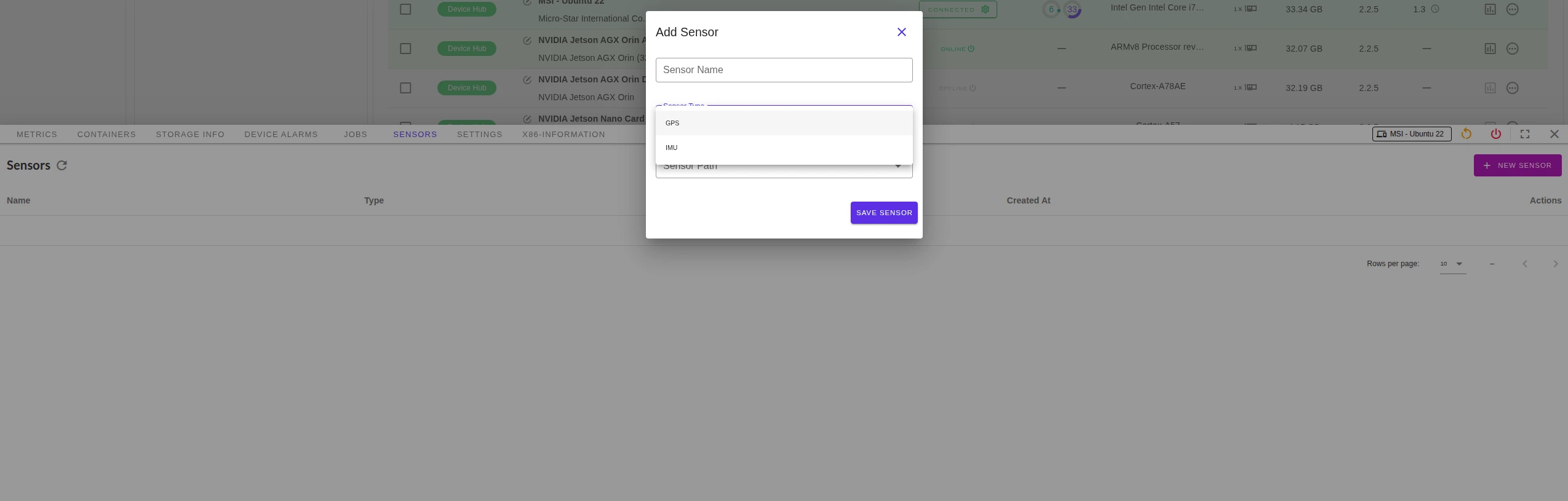Open metrics chart for ARMv8 Processor device
The height and width of the screenshot is (501, 1568).
[1490, 49]
